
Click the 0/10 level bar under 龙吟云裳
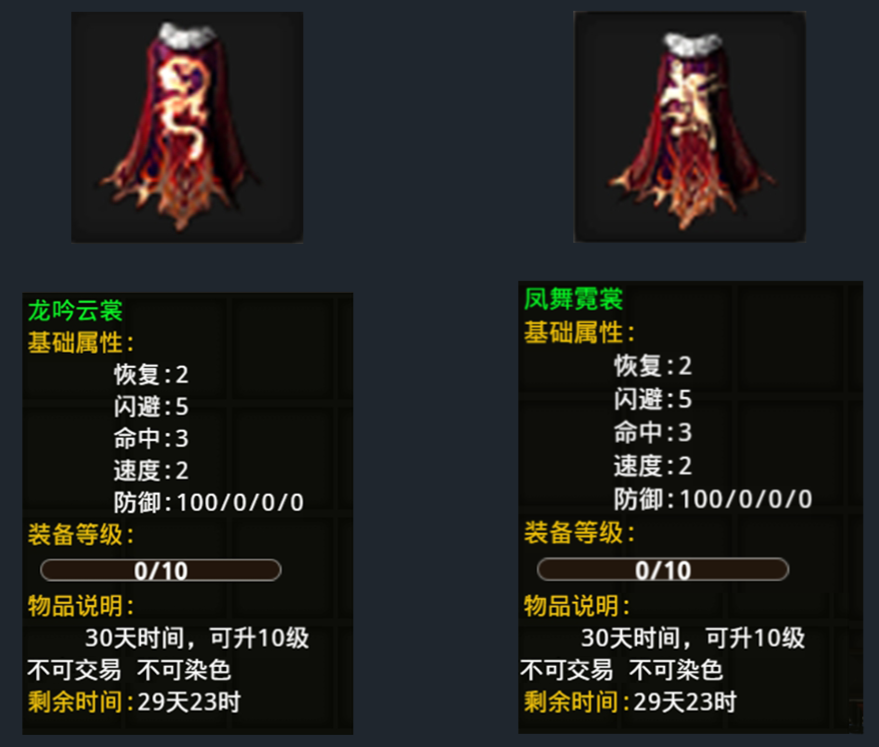[x=161, y=570]
